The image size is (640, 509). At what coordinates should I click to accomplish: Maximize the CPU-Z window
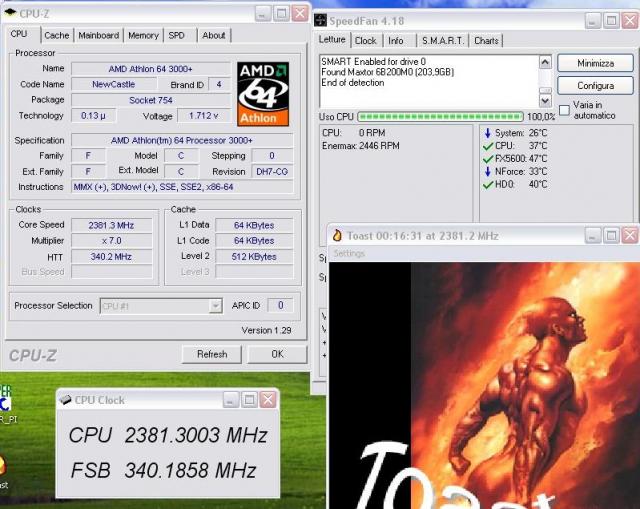tap(281, 13)
